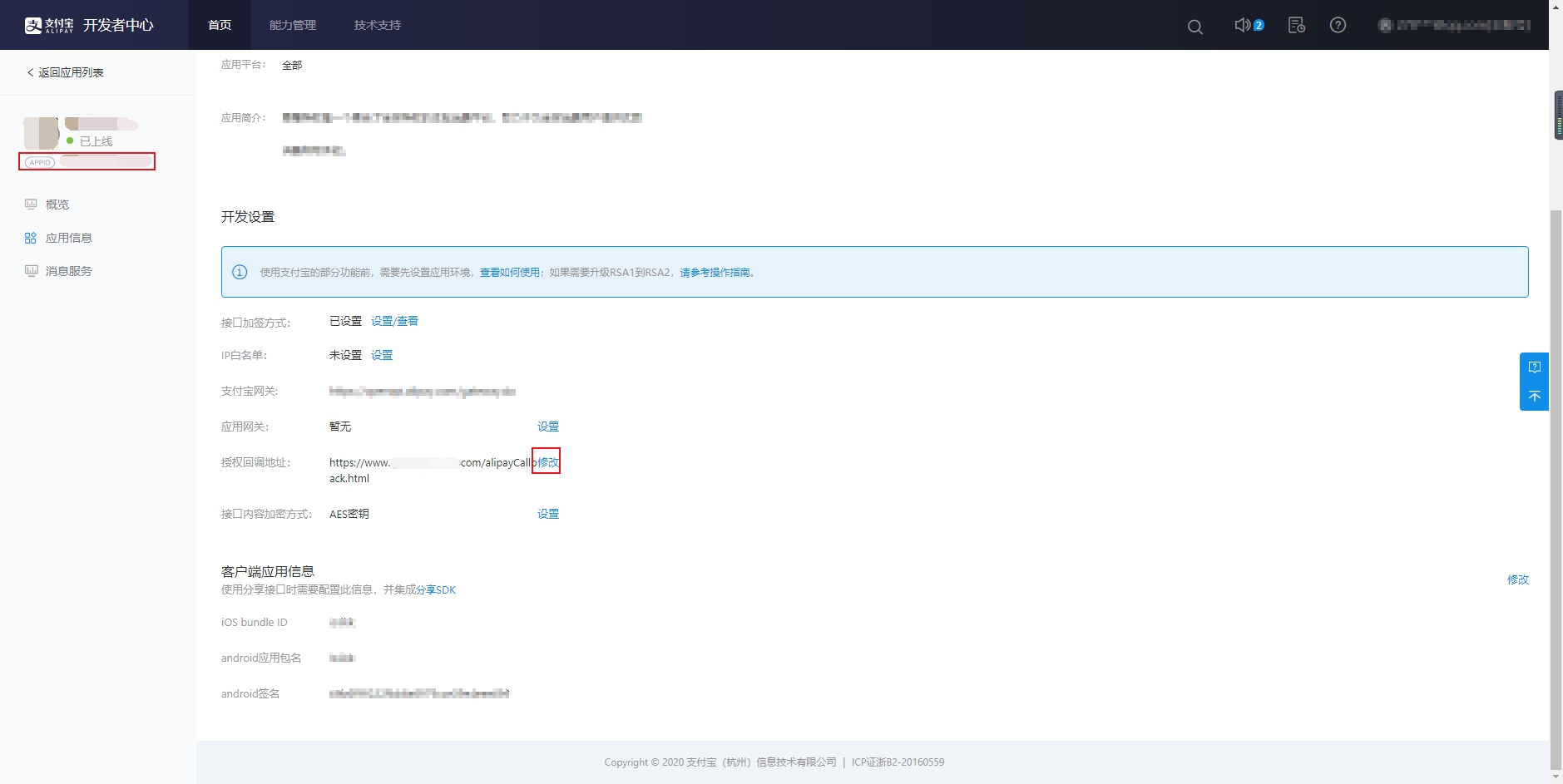
Task: Open the document list icon in header
Action: [x=1296, y=25]
